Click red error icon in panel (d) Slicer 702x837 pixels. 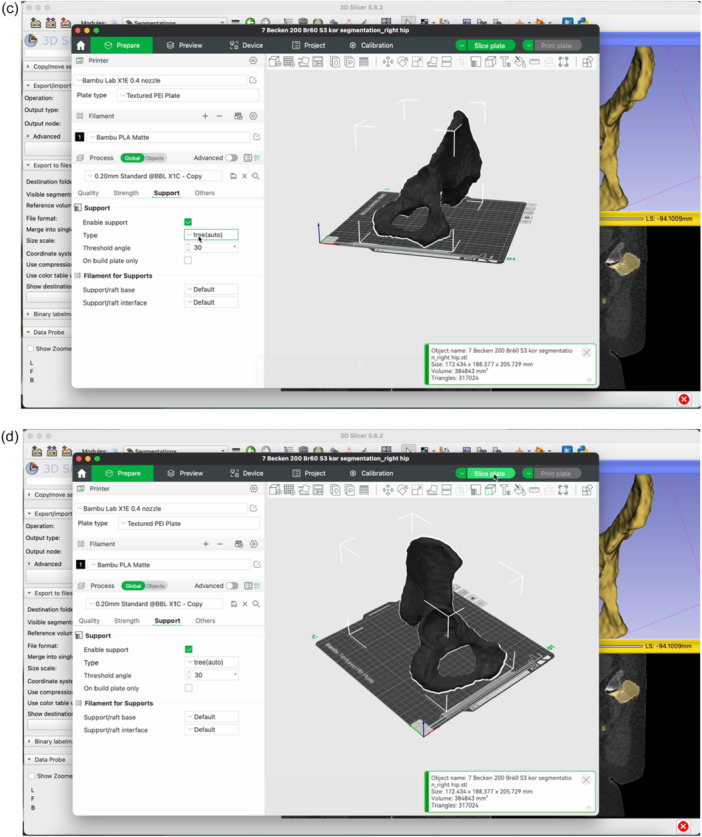tap(683, 826)
